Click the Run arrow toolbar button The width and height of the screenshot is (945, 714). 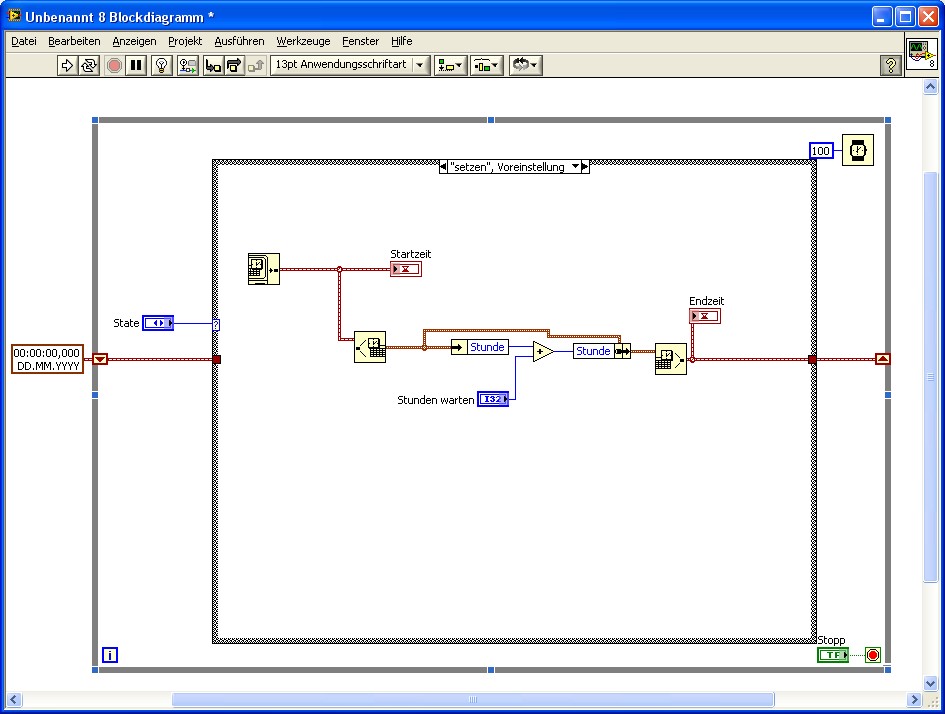point(67,65)
